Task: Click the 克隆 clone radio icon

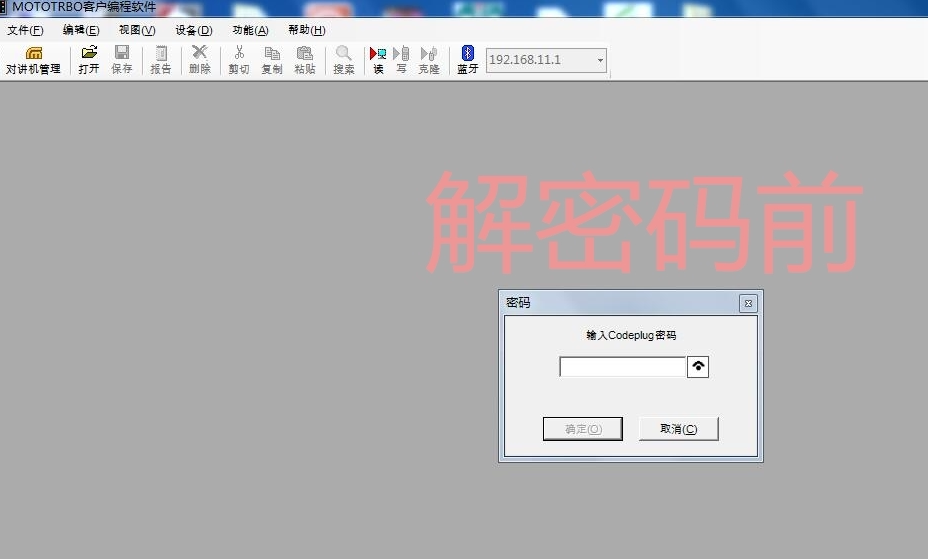Action: pos(429,60)
